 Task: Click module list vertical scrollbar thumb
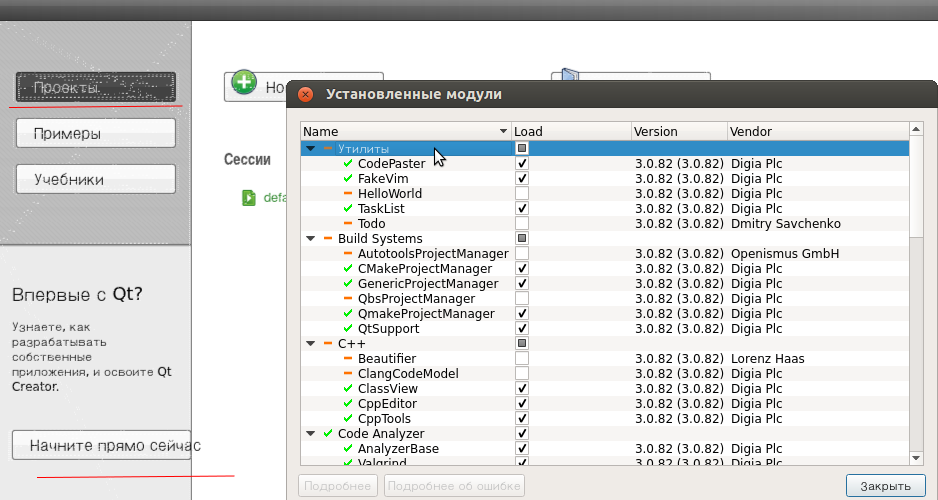[x=916, y=187]
